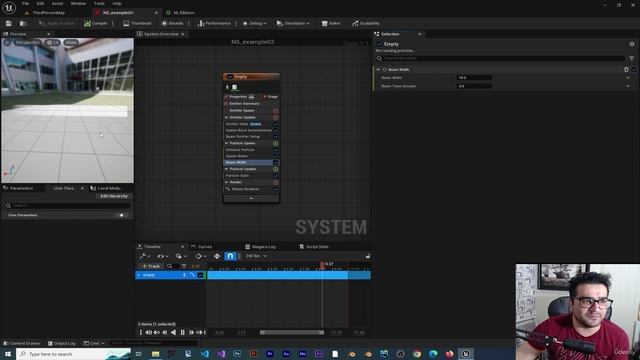Toggle the timeline snapping magnet button
This screenshot has width=640, height=360.
point(230,256)
